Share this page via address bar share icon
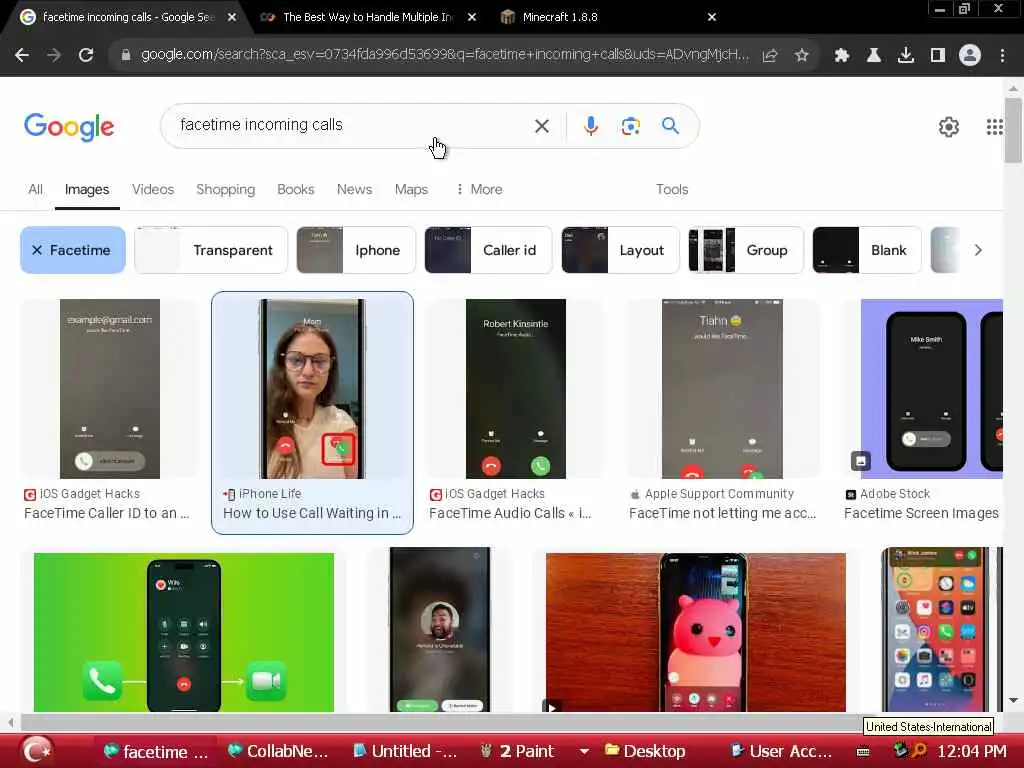 click(770, 56)
